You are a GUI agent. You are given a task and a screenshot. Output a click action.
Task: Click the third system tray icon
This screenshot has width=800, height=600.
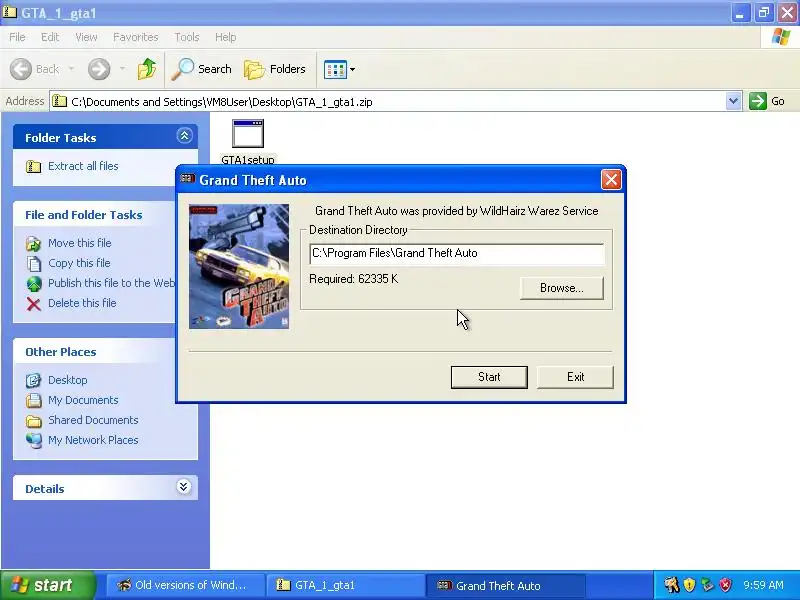click(707, 585)
